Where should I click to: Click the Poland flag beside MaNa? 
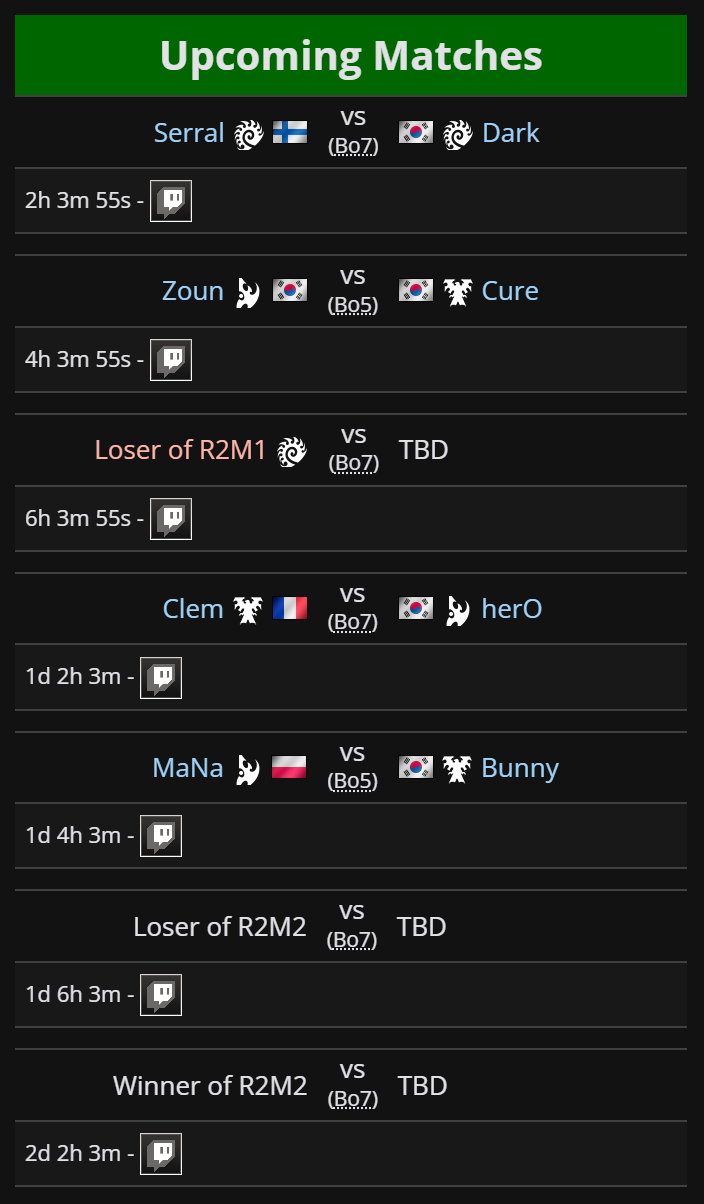click(290, 768)
